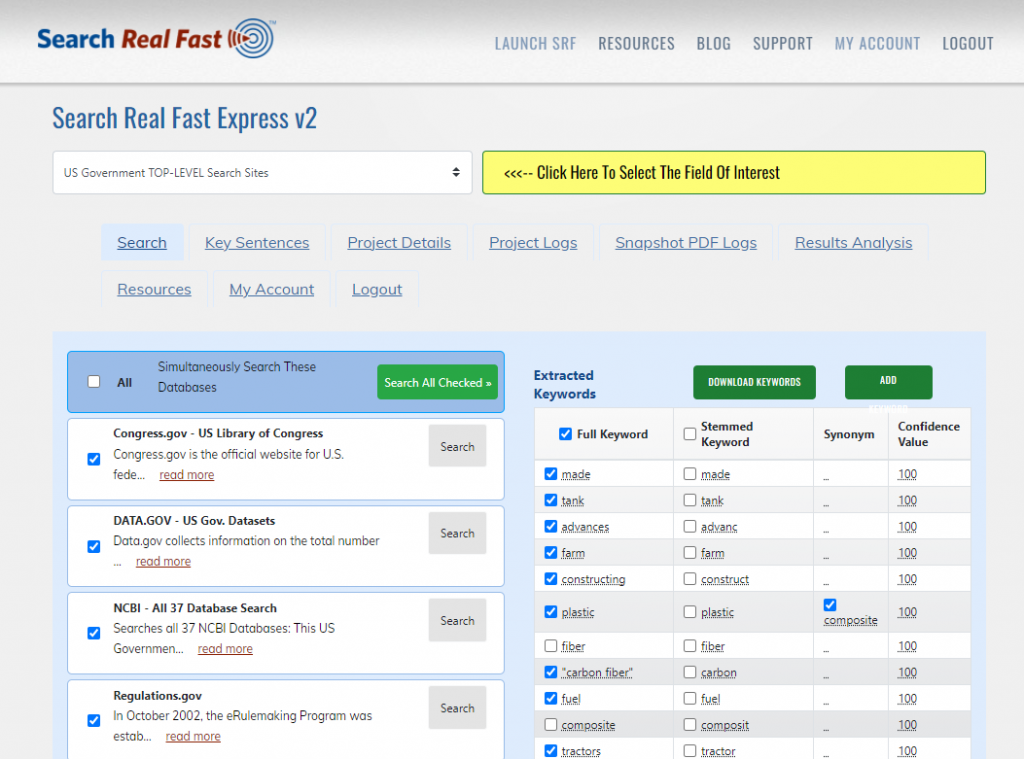Search the DATA.GOV database
This screenshot has width=1024, height=759.
[x=457, y=533]
